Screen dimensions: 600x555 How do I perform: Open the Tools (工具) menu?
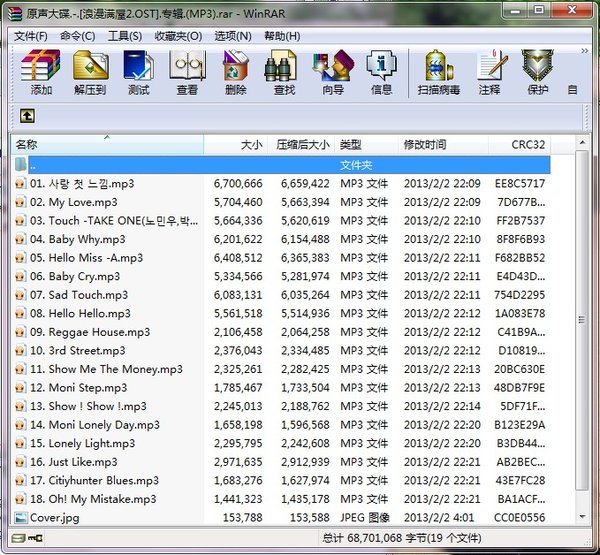[125, 36]
